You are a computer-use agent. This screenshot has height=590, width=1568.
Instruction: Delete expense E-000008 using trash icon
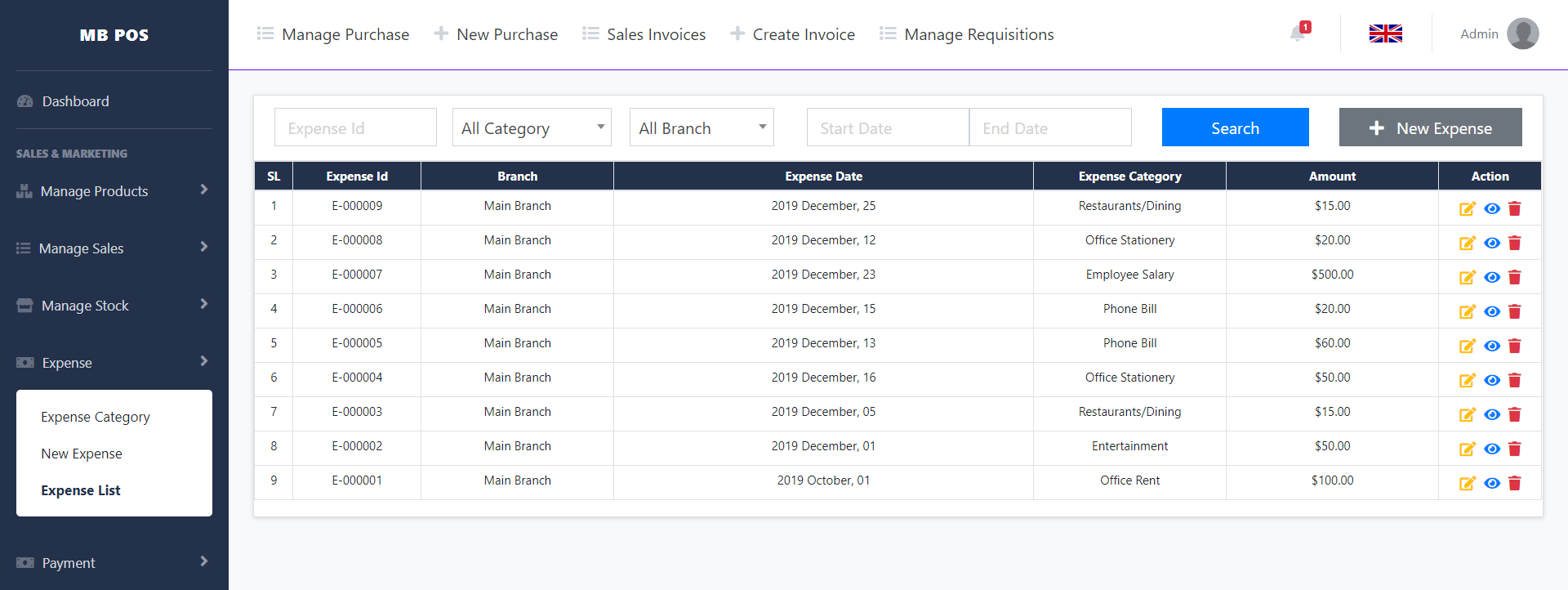pyautogui.click(x=1515, y=243)
